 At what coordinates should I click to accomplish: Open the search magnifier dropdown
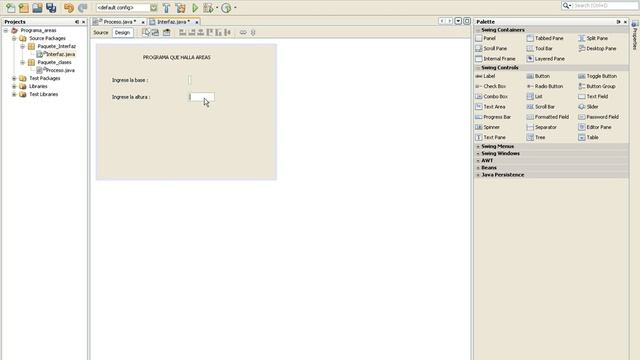pos(567,6)
